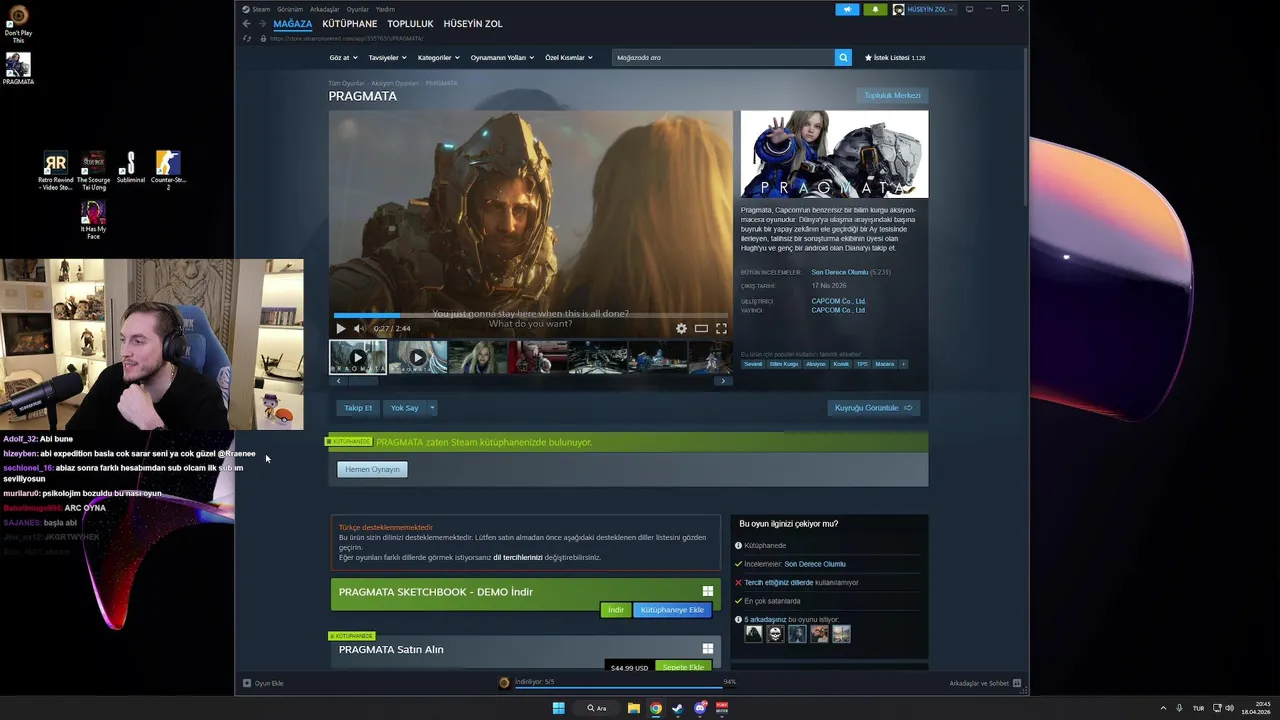Open the video player settings gear
The image size is (1280, 720).
tap(681, 328)
